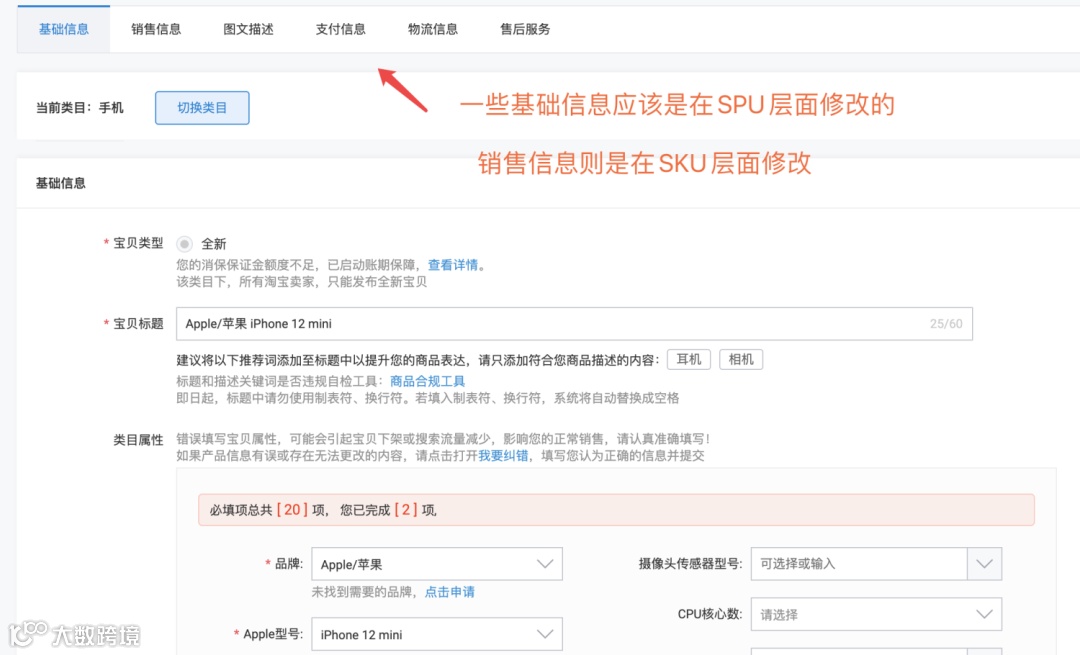Viewport: 1080px width, 655px height.
Task: Click the 点击申请 brand link
Action: [x=449, y=592]
